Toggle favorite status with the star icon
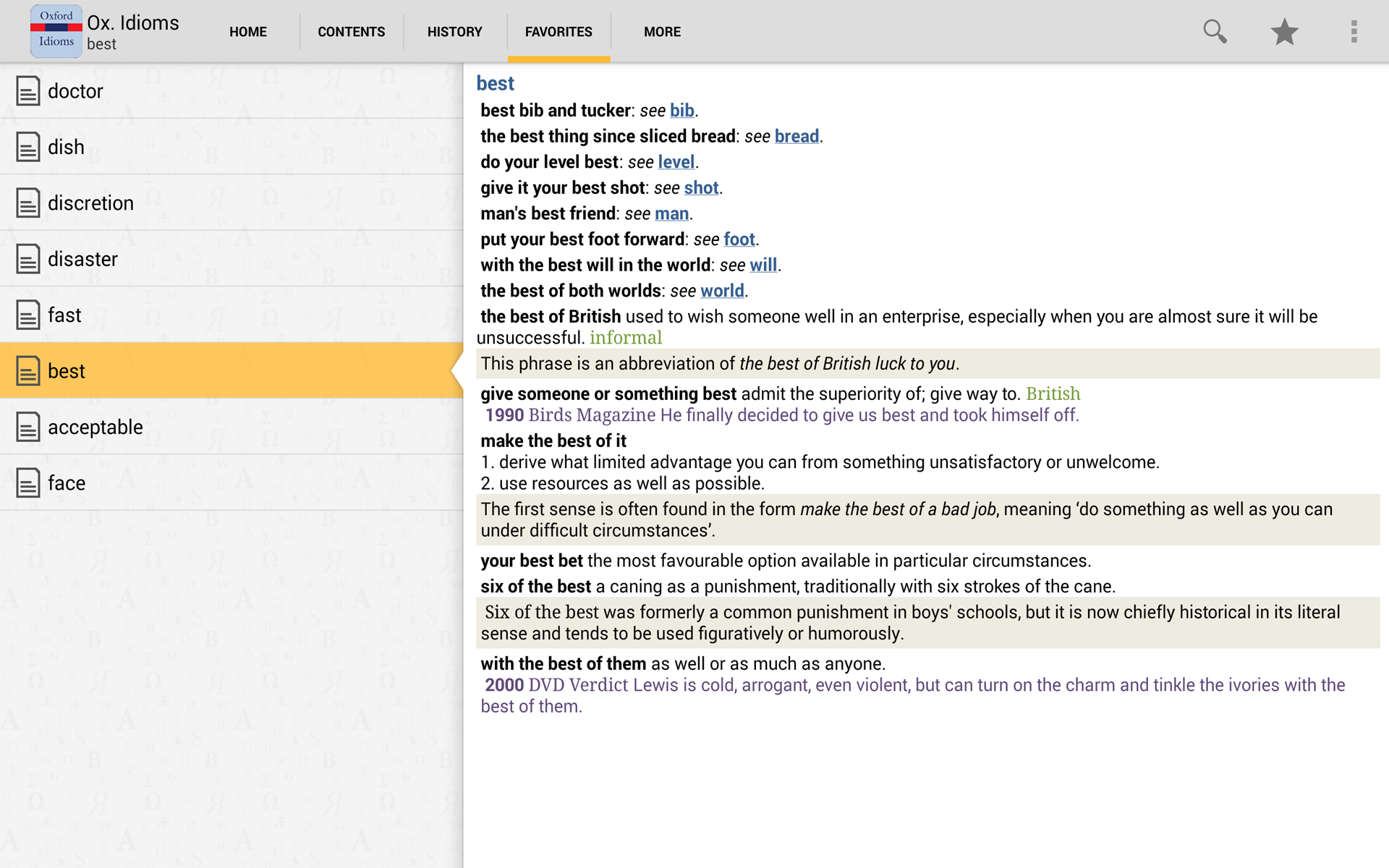1389x868 pixels. point(1284,31)
